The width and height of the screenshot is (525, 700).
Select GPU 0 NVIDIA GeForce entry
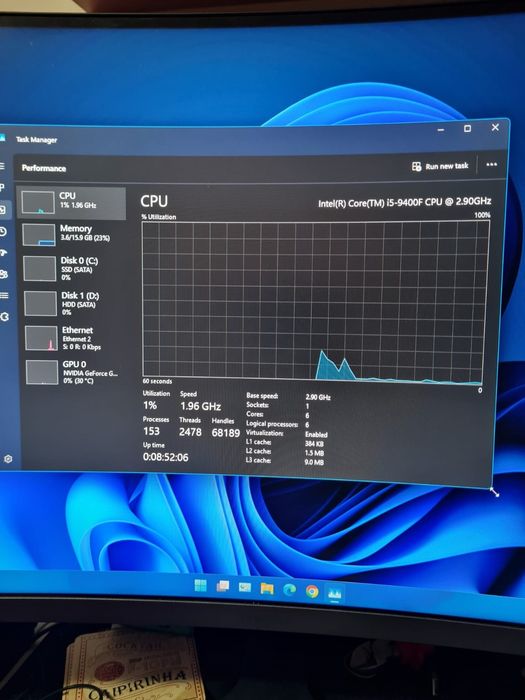tap(76, 372)
